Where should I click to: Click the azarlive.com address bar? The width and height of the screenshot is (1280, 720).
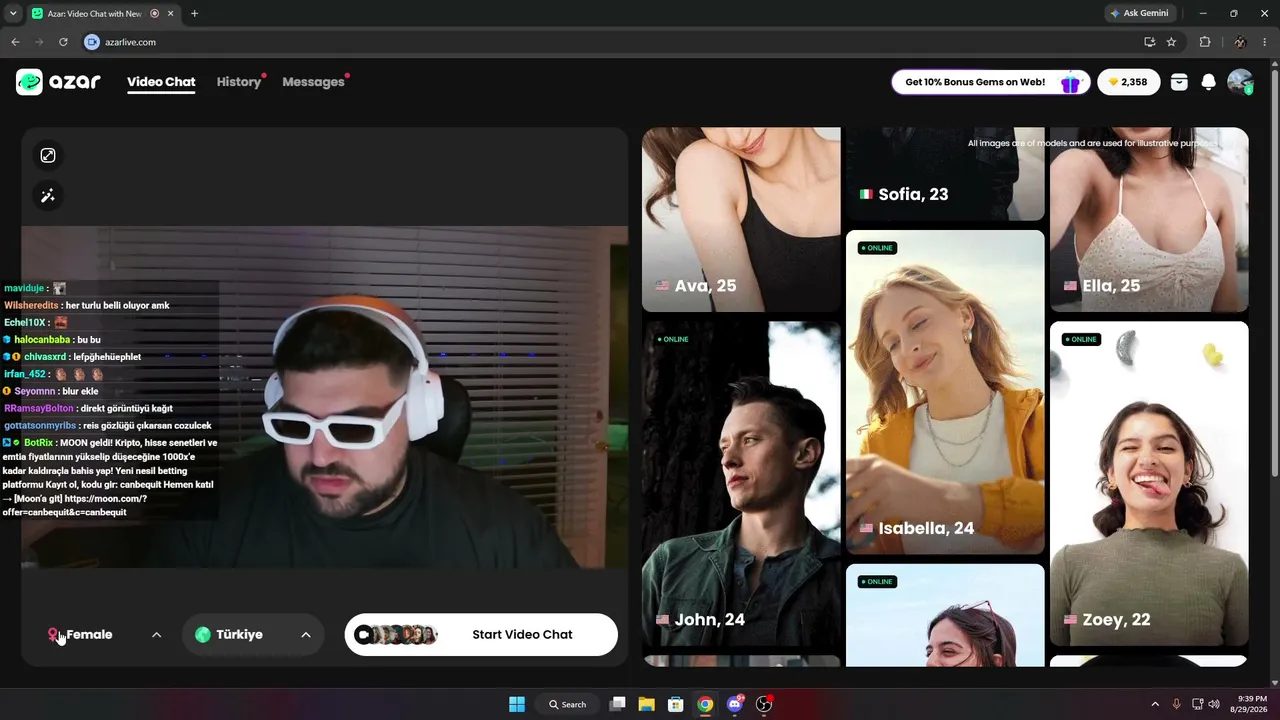coord(610,42)
